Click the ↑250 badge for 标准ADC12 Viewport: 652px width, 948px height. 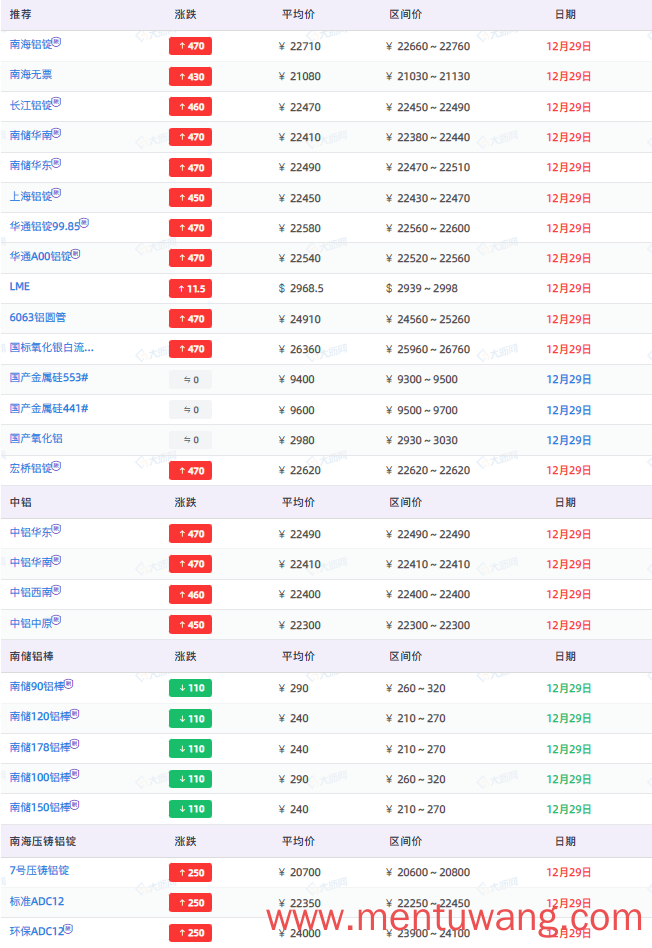tap(191, 903)
